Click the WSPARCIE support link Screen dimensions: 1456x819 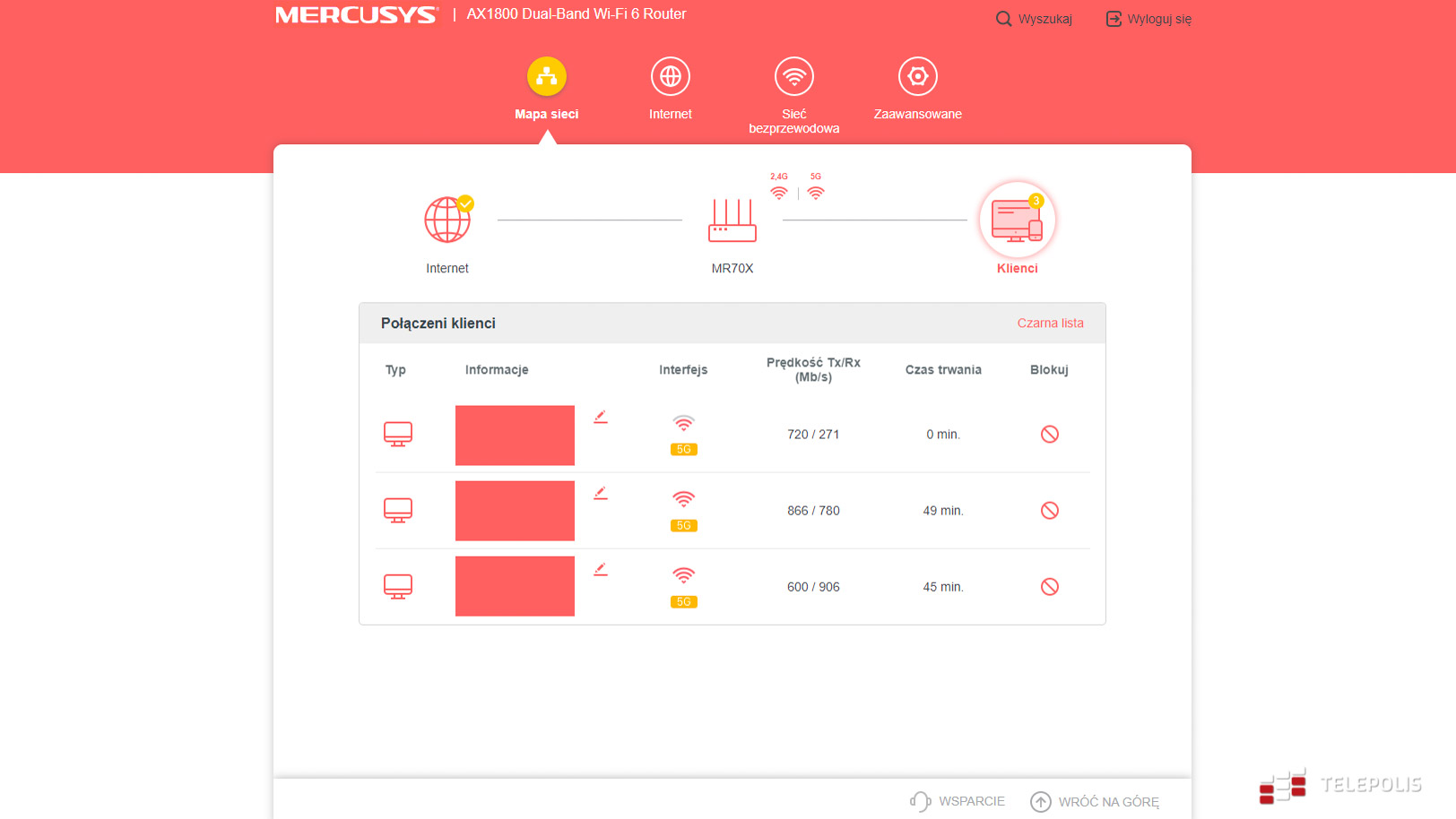[x=958, y=801]
